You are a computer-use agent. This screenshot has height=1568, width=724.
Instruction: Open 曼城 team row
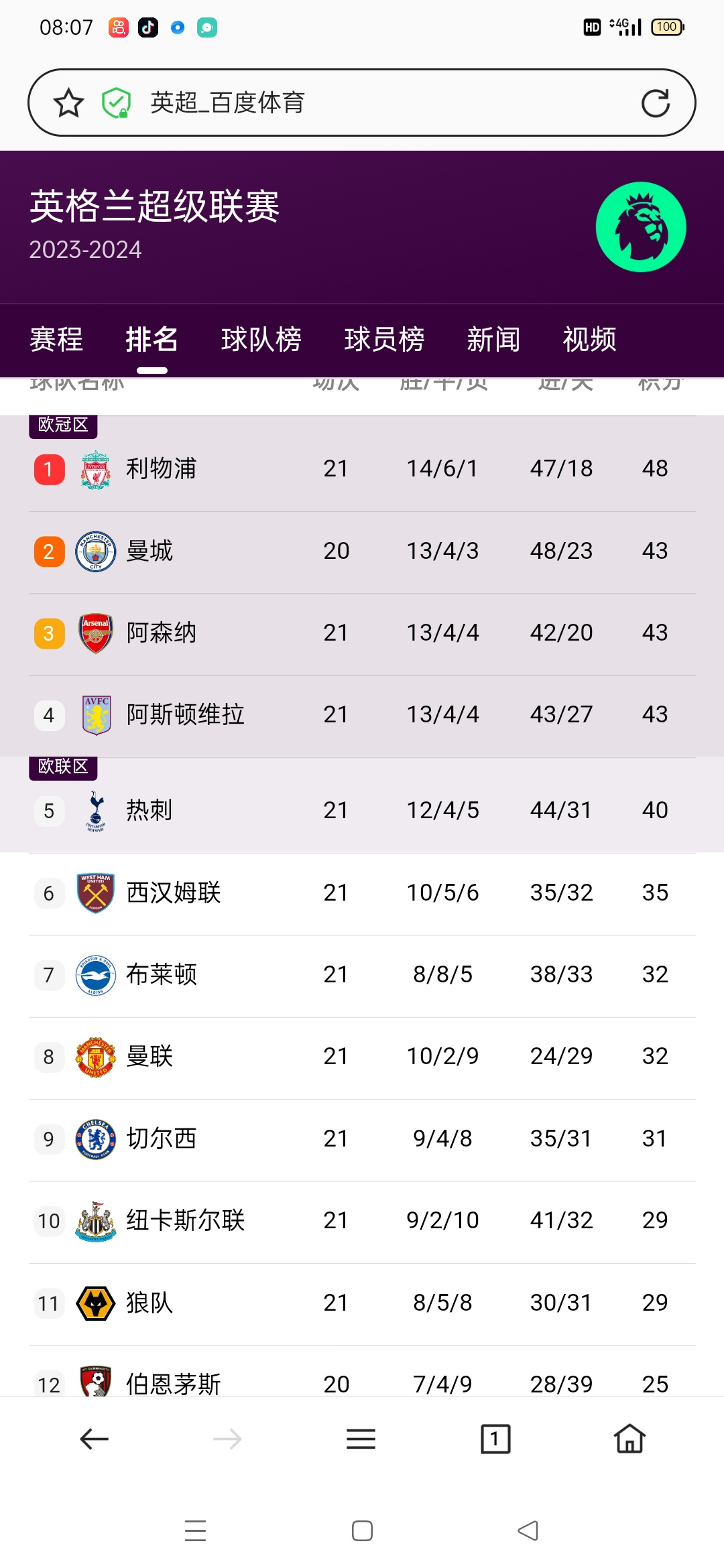tap(362, 552)
